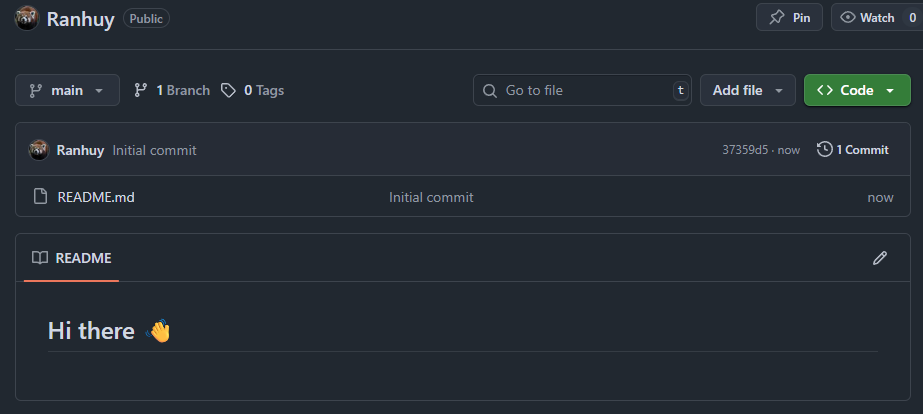Screen dimensions: 923x414
Task: Open the Initial commit message in file row
Action: tap(431, 197)
